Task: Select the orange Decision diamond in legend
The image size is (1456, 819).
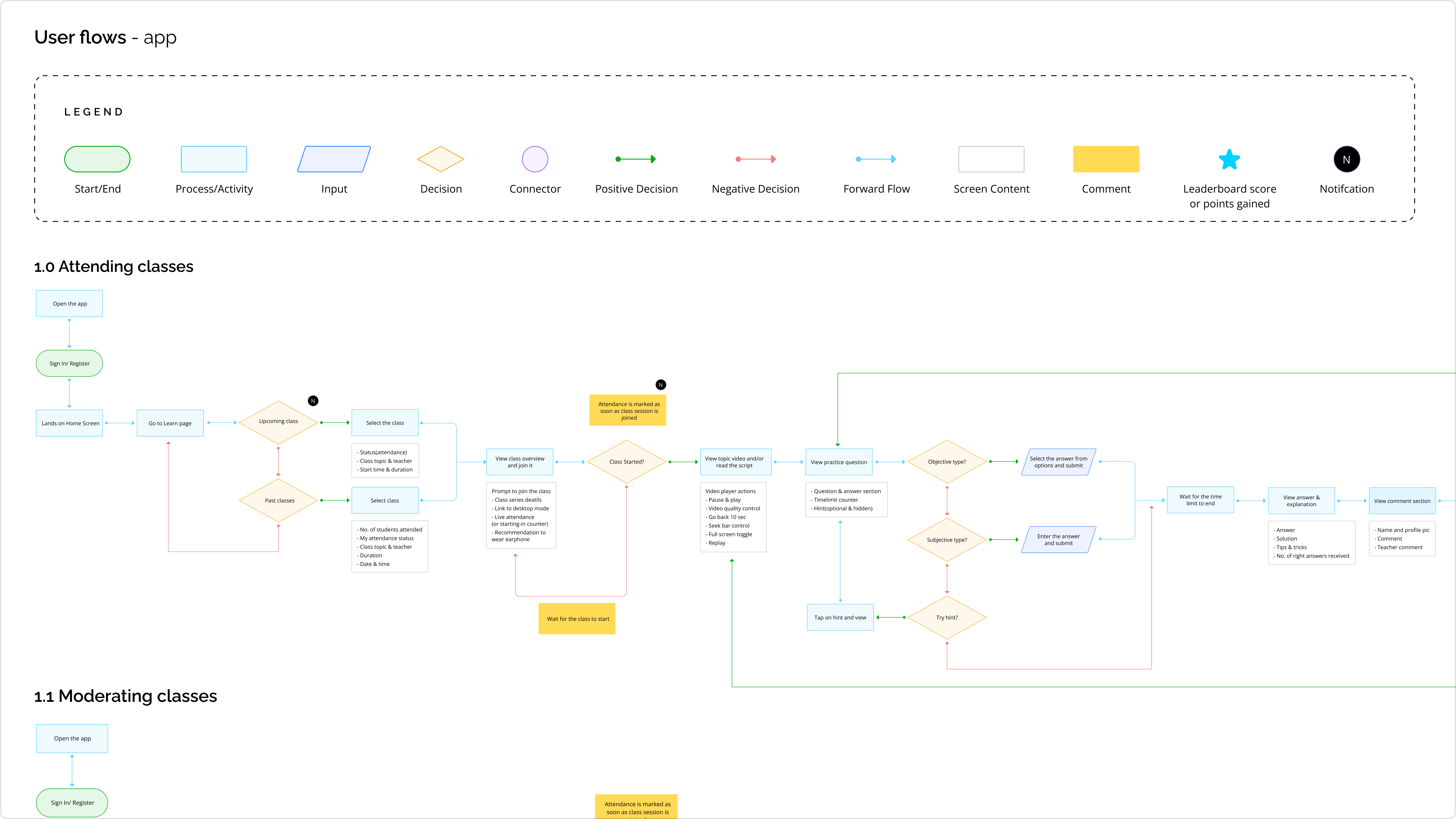Action: 440,159
